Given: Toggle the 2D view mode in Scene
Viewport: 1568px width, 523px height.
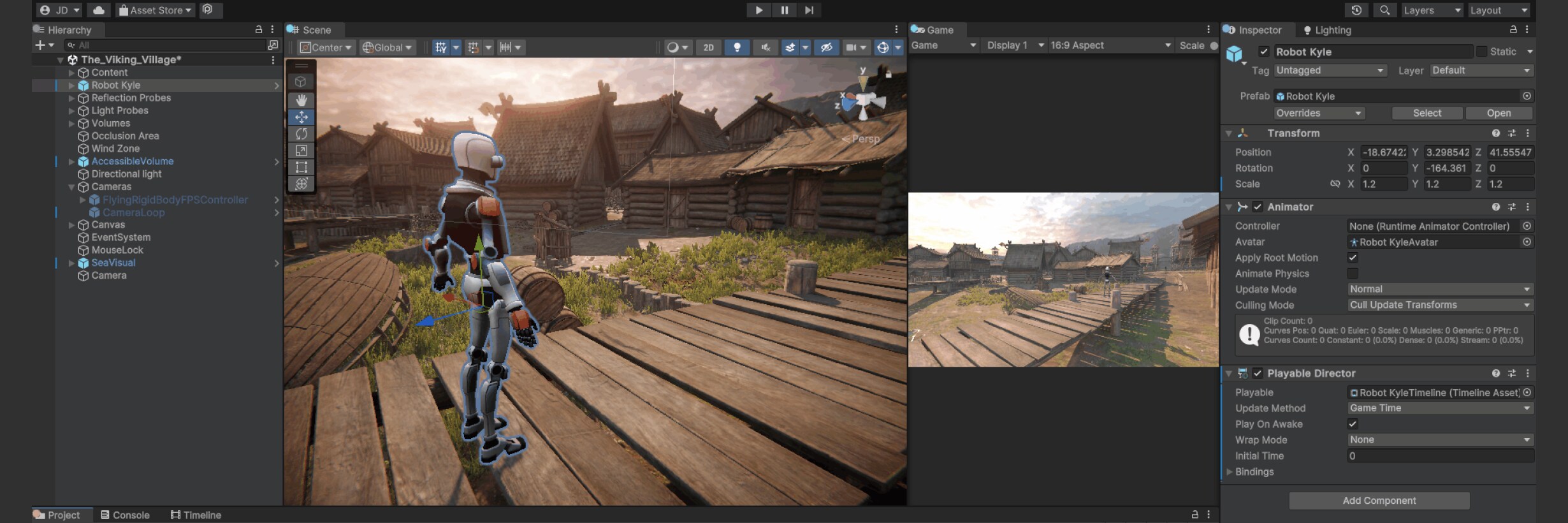Looking at the screenshot, I should point(708,47).
